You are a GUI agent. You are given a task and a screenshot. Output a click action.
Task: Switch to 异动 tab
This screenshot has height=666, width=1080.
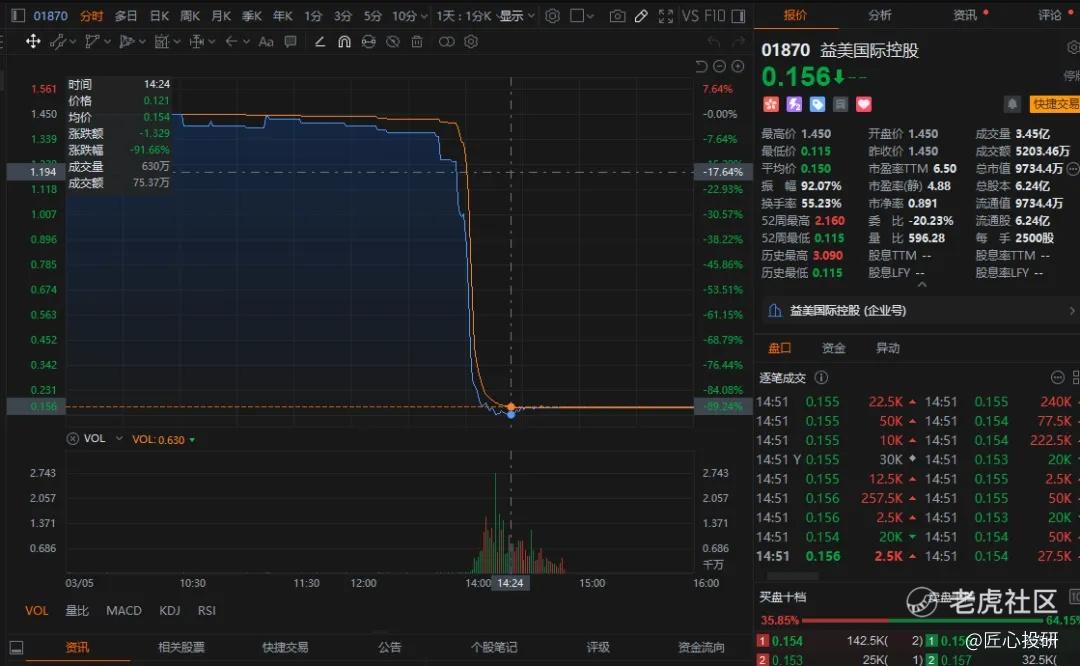887,348
